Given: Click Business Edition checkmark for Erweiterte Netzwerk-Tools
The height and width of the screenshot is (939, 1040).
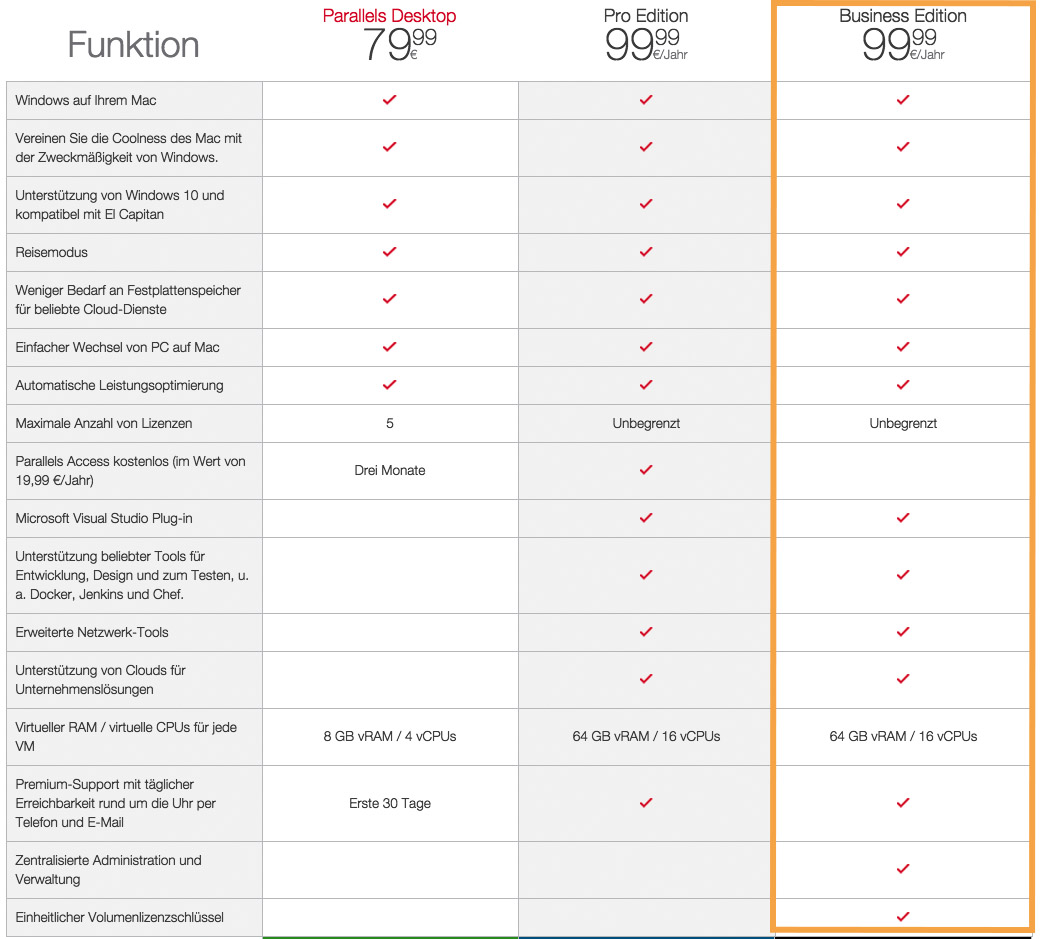Looking at the screenshot, I should [x=903, y=632].
